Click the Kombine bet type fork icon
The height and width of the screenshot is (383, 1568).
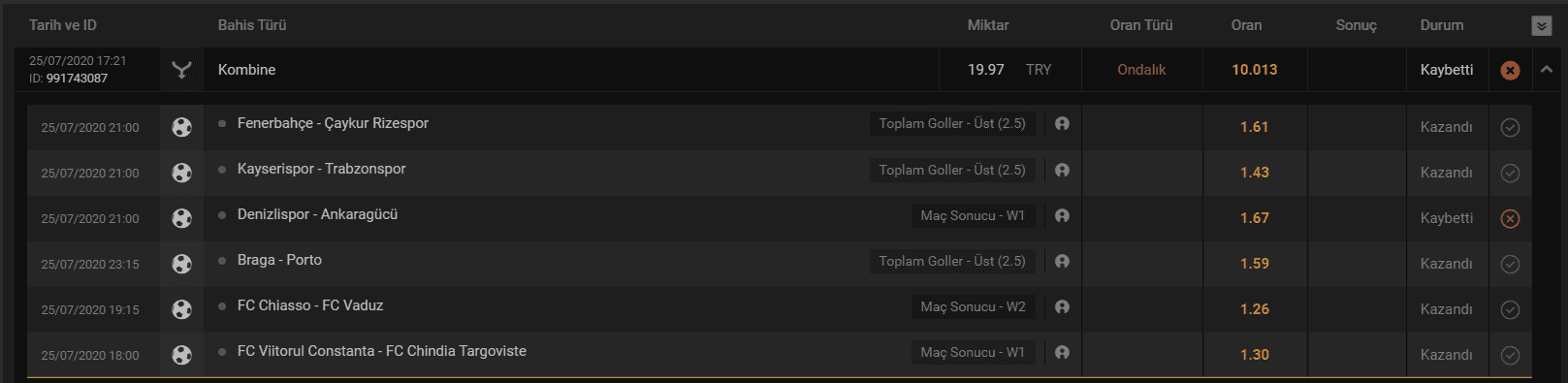[181, 70]
